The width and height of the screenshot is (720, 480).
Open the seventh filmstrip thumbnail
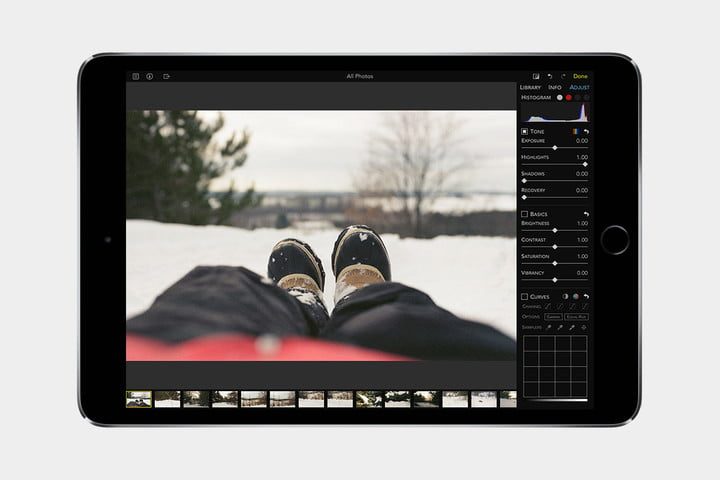pos(311,399)
